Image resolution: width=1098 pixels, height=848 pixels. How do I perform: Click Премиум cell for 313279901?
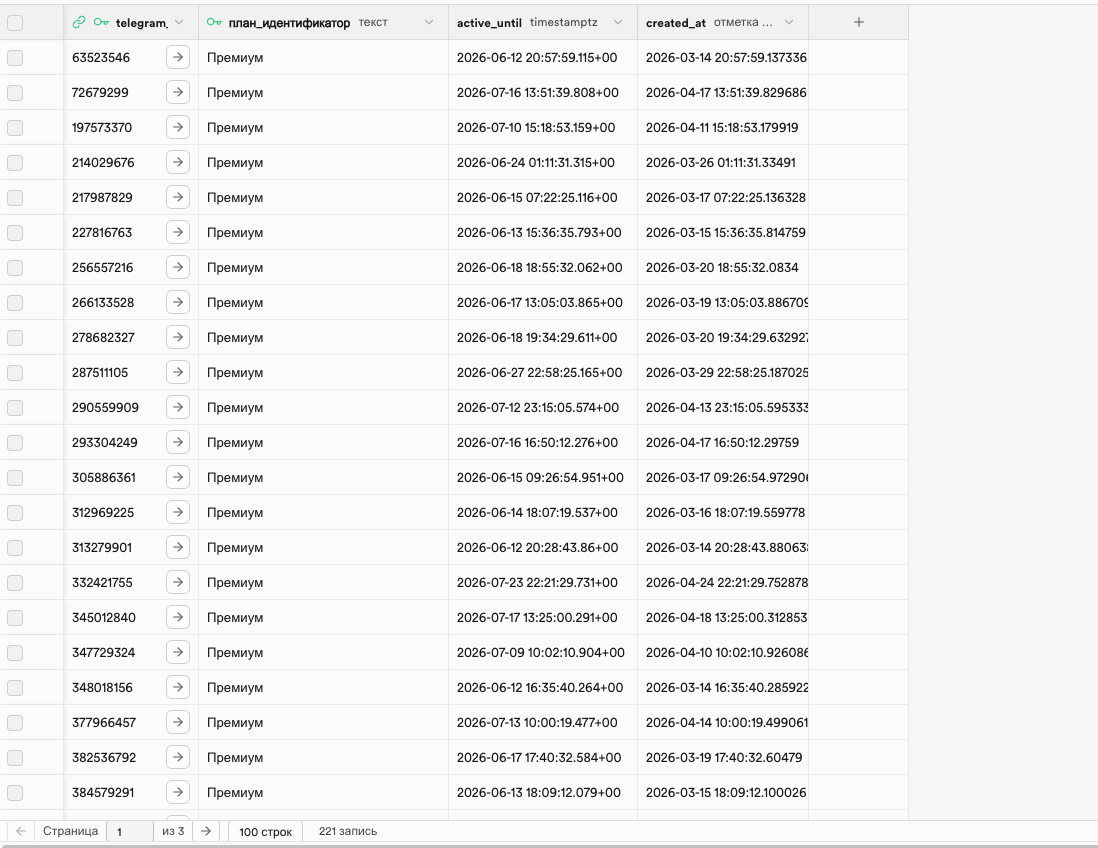pos(324,548)
